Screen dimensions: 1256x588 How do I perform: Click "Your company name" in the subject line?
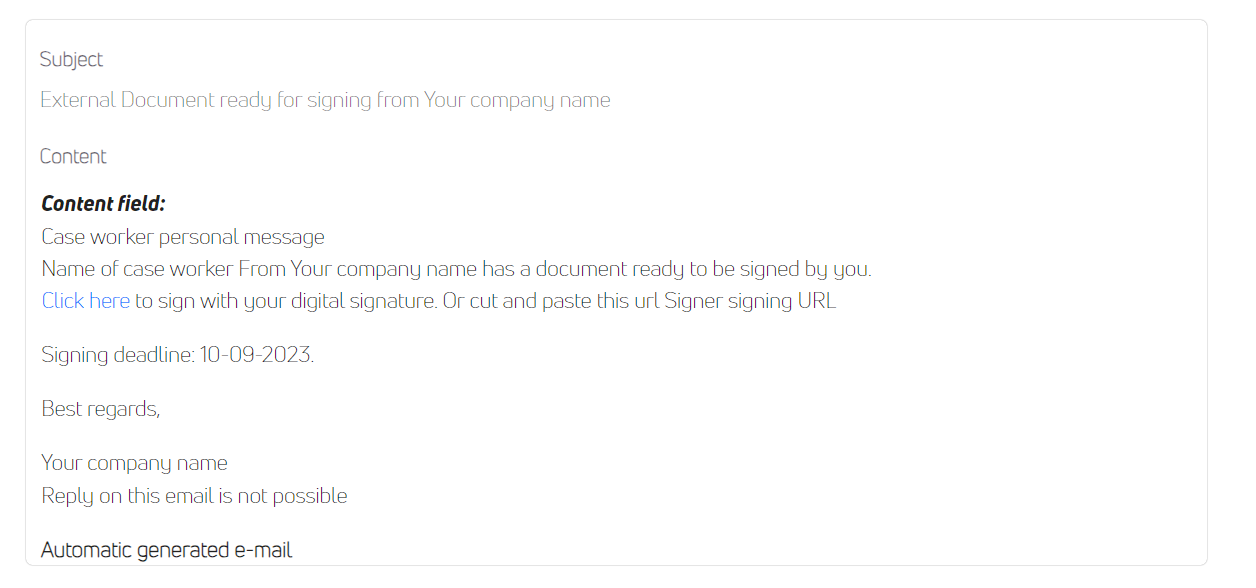(517, 100)
